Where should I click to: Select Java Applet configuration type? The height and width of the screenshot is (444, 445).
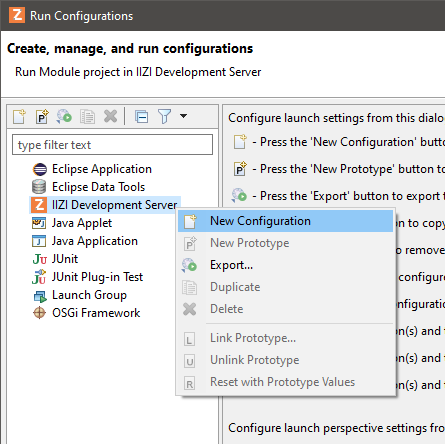pyautogui.click(x=82, y=223)
